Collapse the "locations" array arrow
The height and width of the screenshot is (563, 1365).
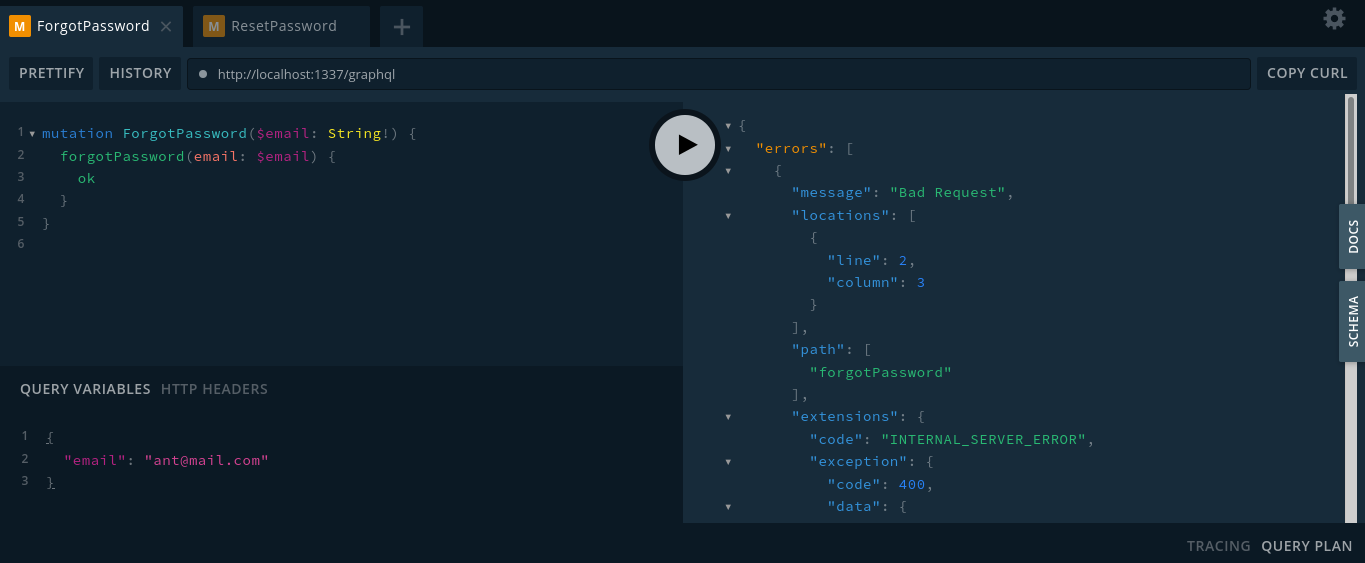728,215
